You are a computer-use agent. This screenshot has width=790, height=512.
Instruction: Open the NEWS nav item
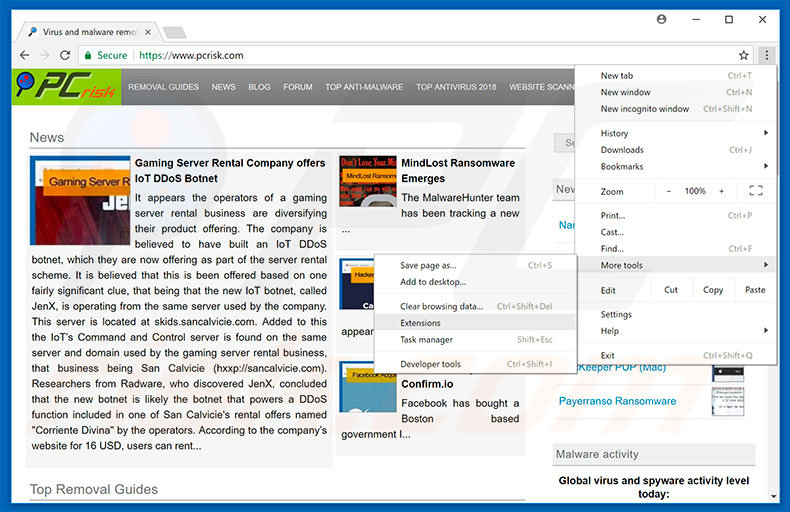[x=223, y=87]
